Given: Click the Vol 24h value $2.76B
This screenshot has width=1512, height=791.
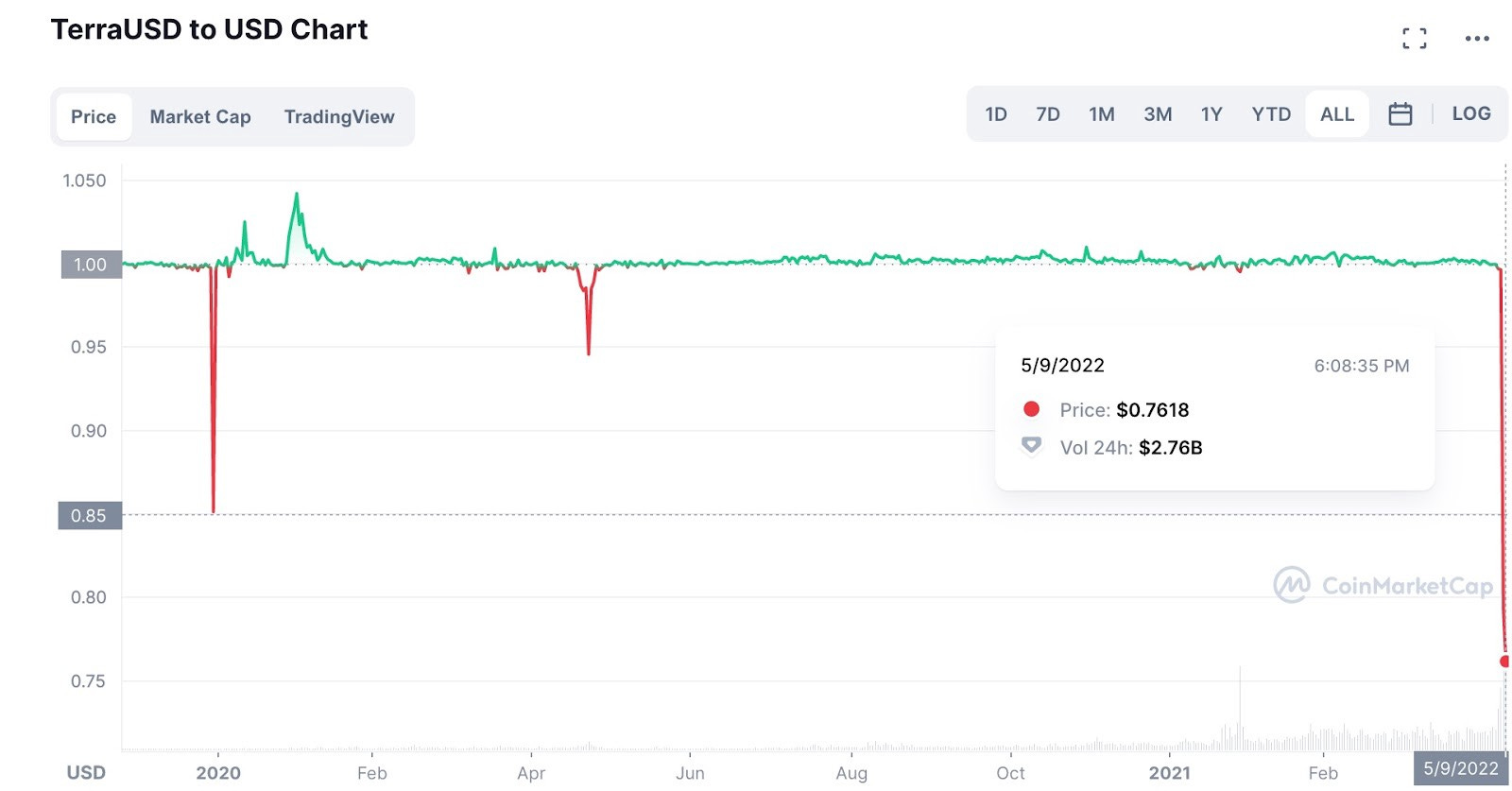Looking at the screenshot, I should tap(1171, 448).
